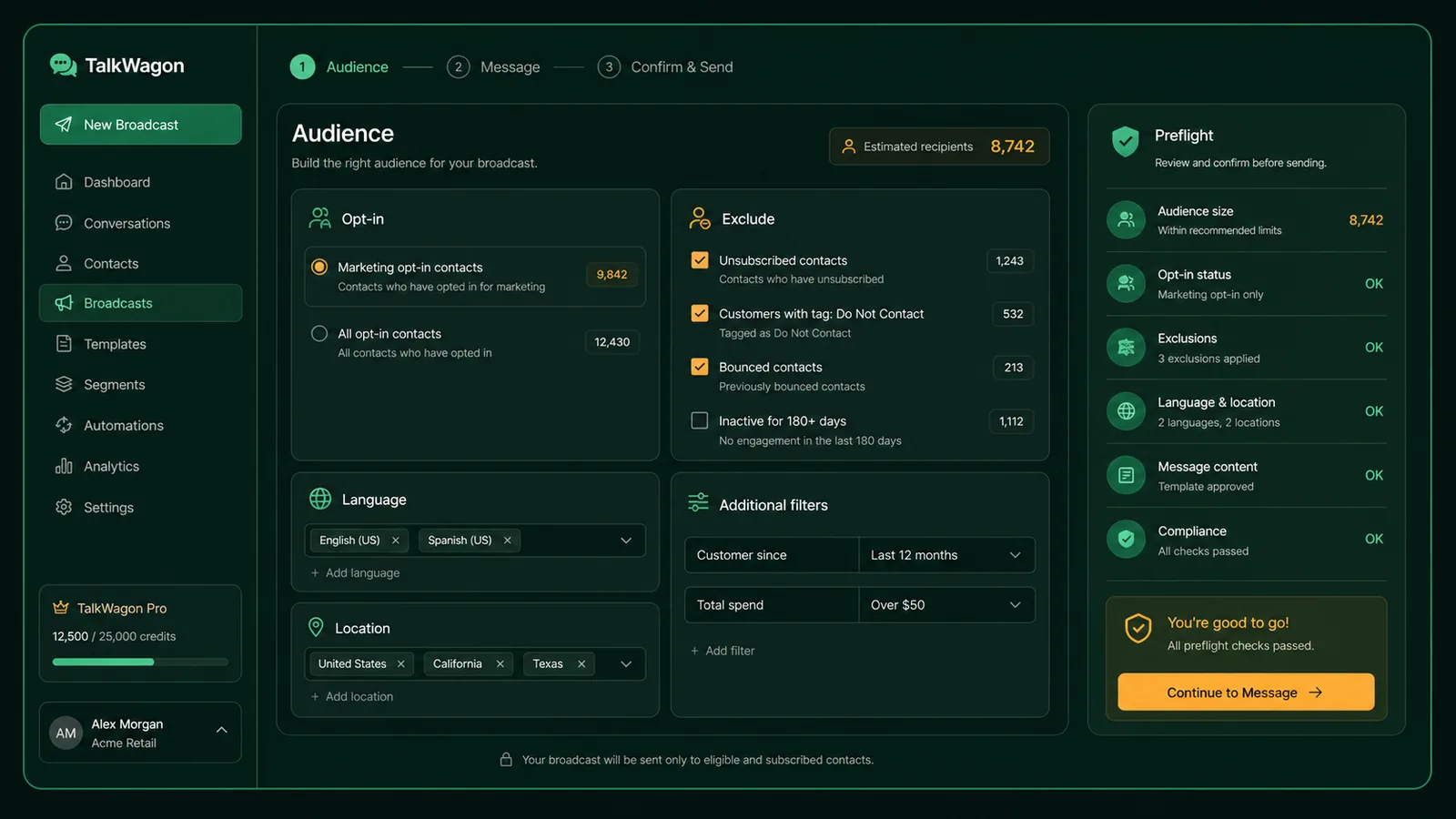The height and width of the screenshot is (819, 1456).
Task: Click the step 1 Audience tab
Action: point(339,67)
